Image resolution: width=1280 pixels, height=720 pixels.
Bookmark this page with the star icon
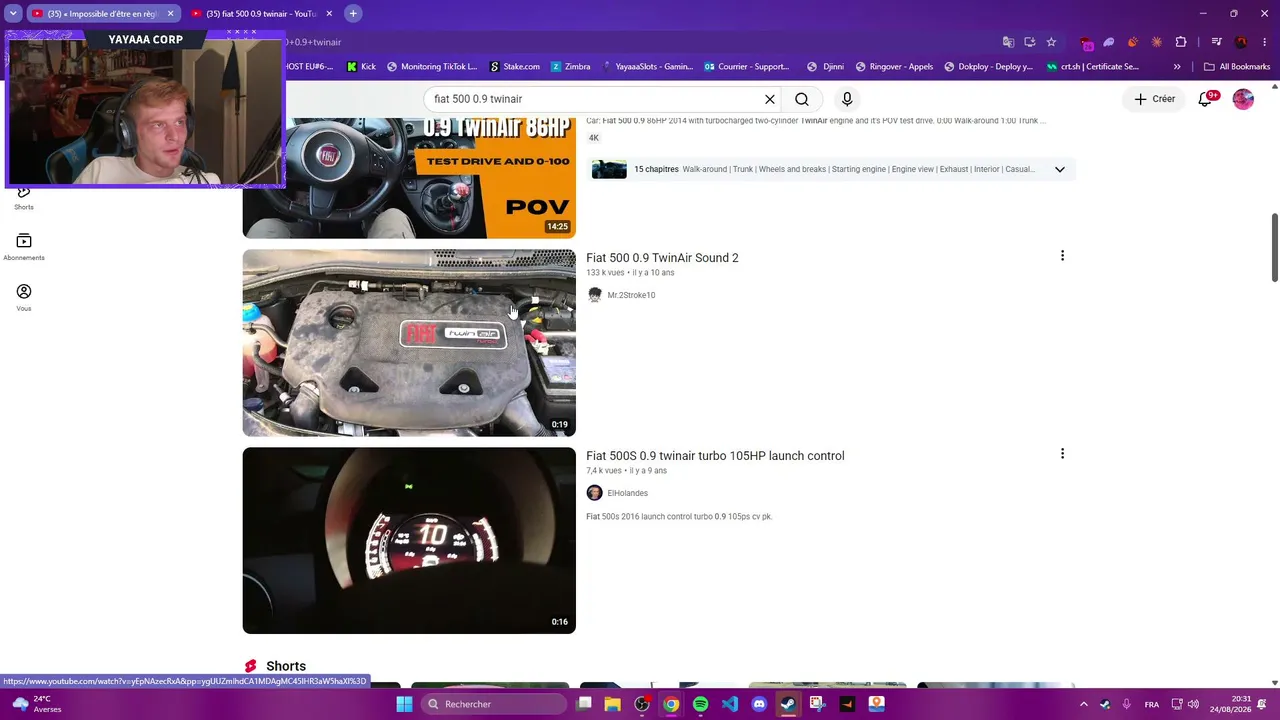[x=1051, y=42]
